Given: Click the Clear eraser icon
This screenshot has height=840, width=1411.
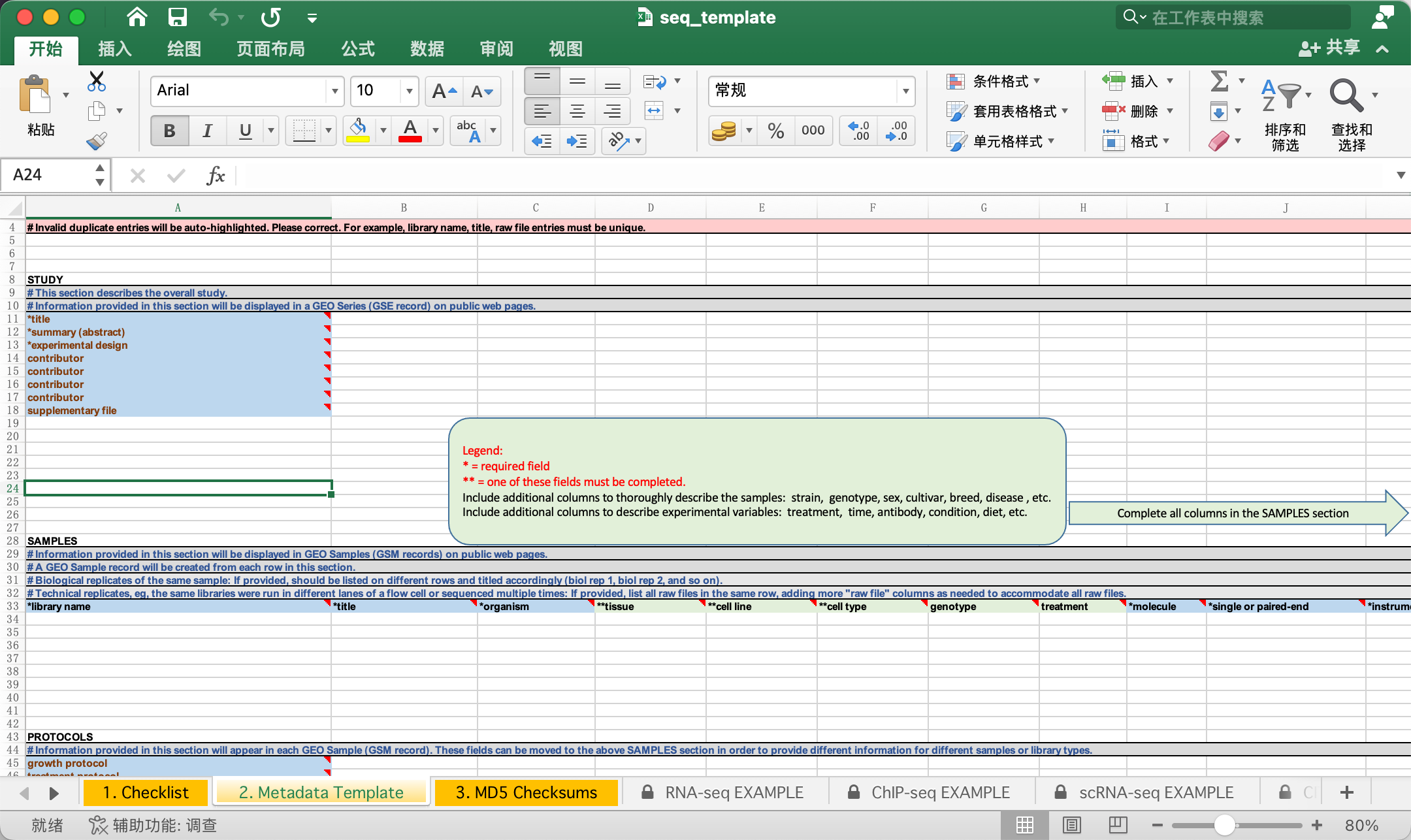Looking at the screenshot, I should click(x=1219, y=141).
